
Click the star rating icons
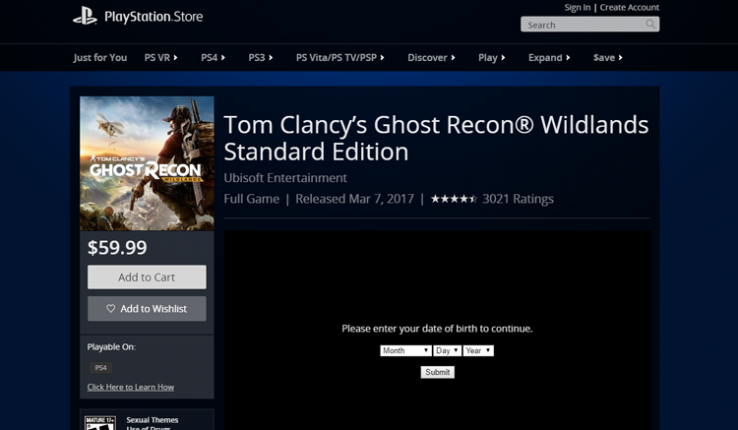[454, 199]
